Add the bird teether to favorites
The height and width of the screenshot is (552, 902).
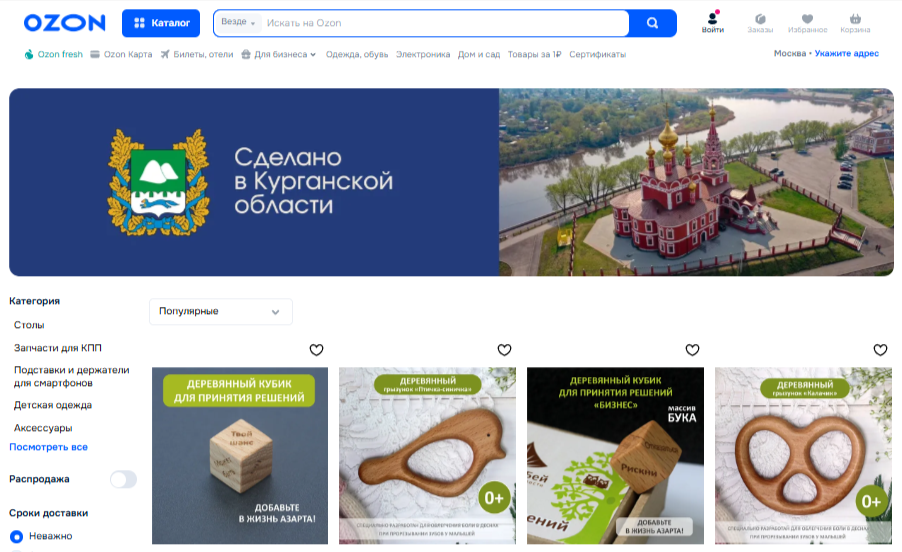coord(504,350)
